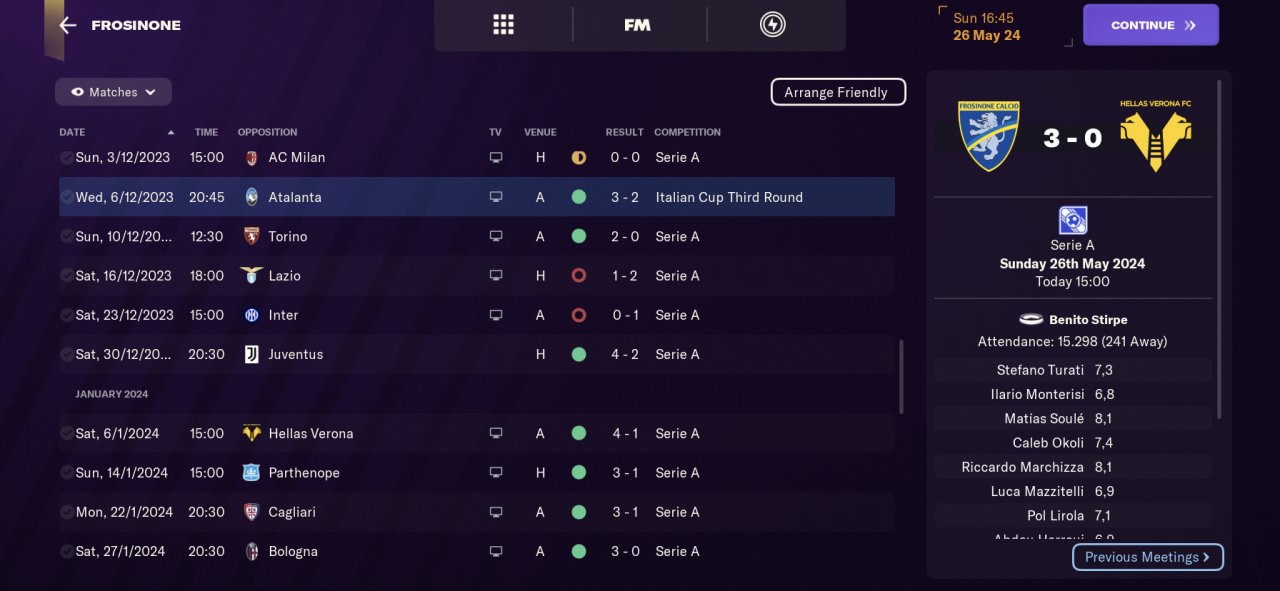Sort fixtures by the Date column arrow
Screen dimensions: 1280x591
pos(170,132)
